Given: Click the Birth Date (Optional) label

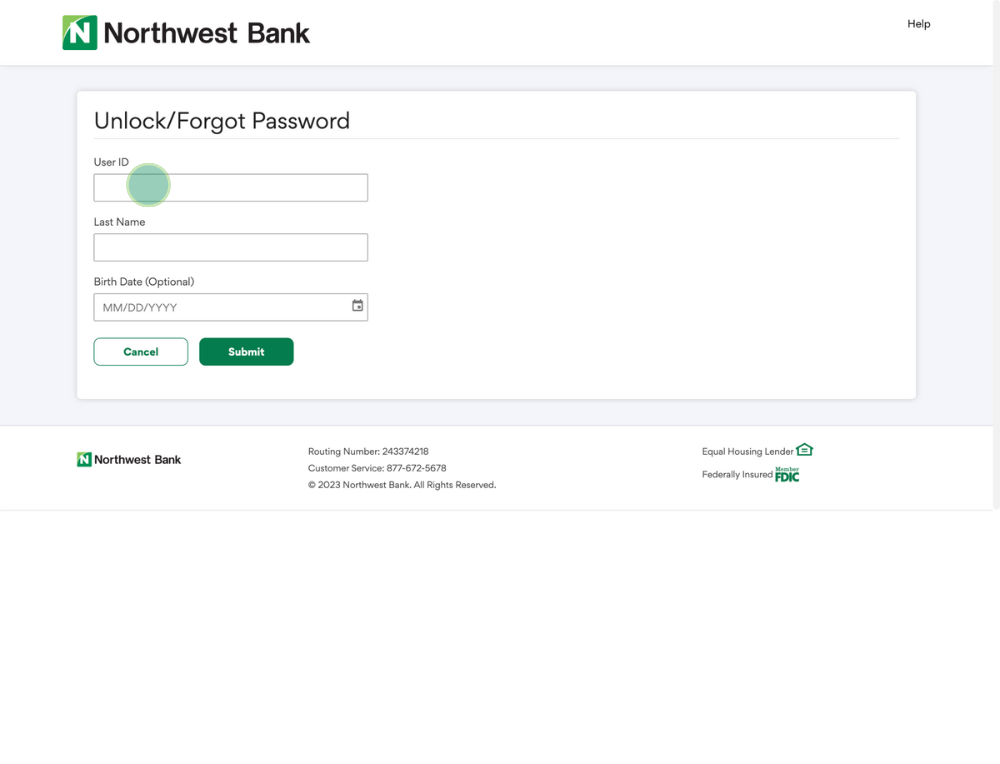Looking at the screenshot, I should 144,282.
